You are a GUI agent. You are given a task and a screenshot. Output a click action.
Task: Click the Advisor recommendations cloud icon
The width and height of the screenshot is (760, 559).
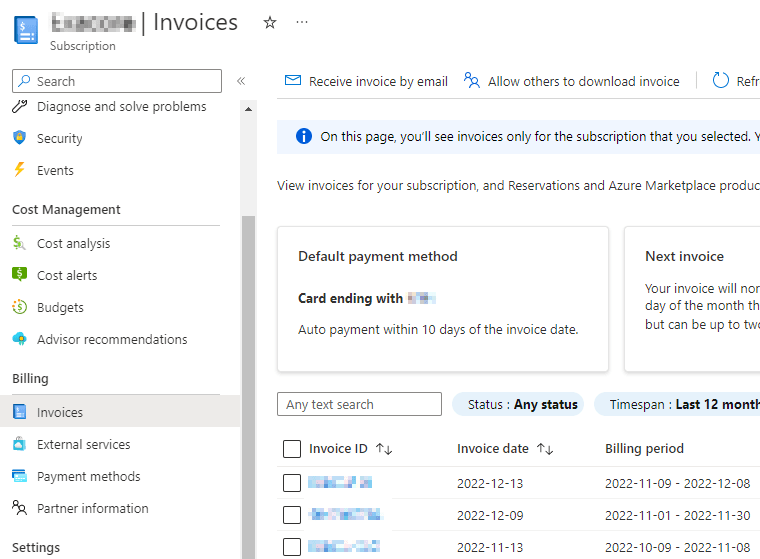point(19,338)
